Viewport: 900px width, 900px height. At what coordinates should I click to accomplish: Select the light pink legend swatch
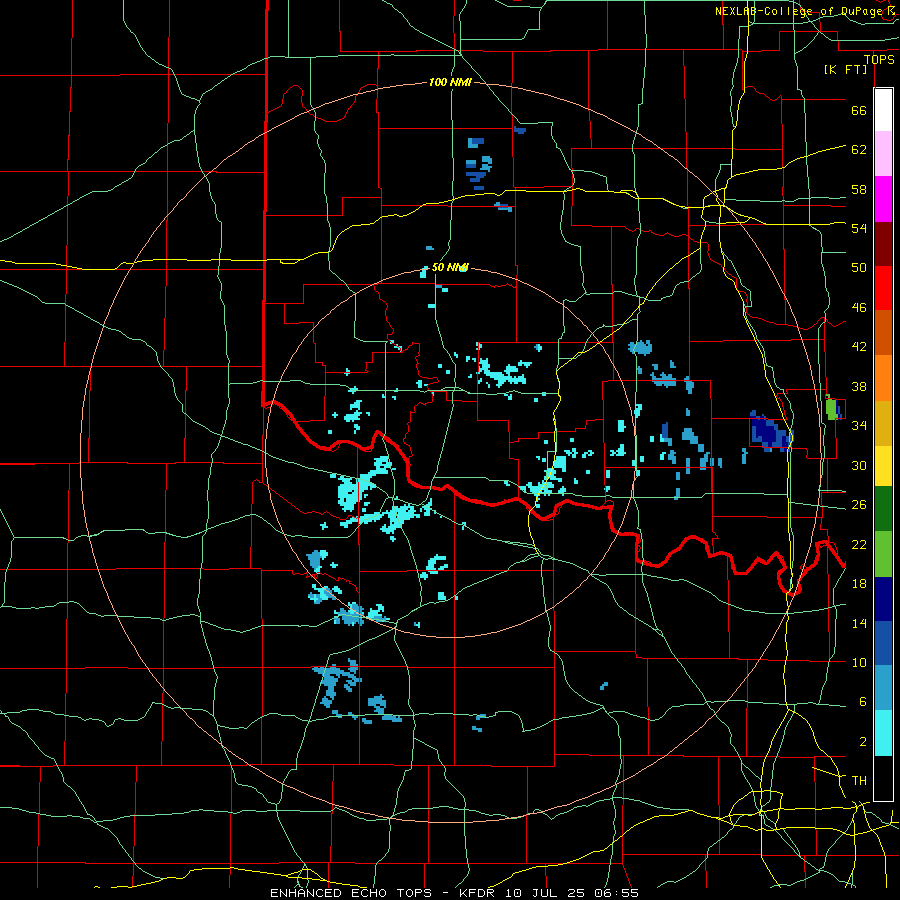pos(883,154)
